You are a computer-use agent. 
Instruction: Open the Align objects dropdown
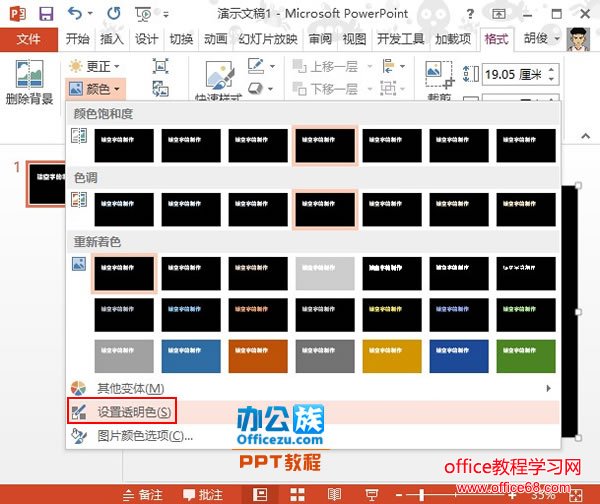click(394, 66)
